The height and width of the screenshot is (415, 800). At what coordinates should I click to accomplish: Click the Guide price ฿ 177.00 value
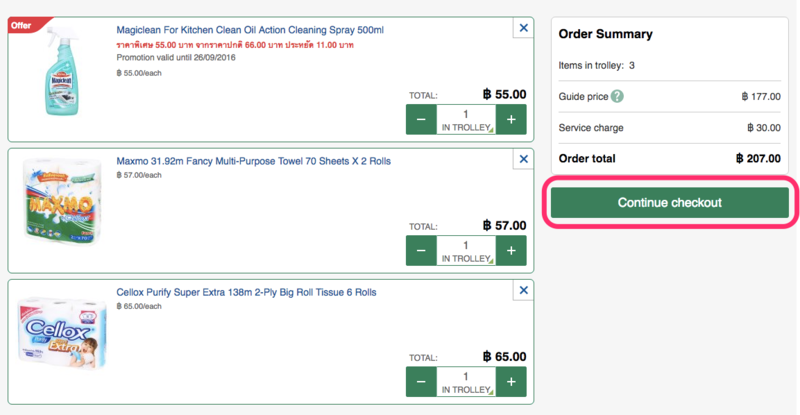click(761, 96)
